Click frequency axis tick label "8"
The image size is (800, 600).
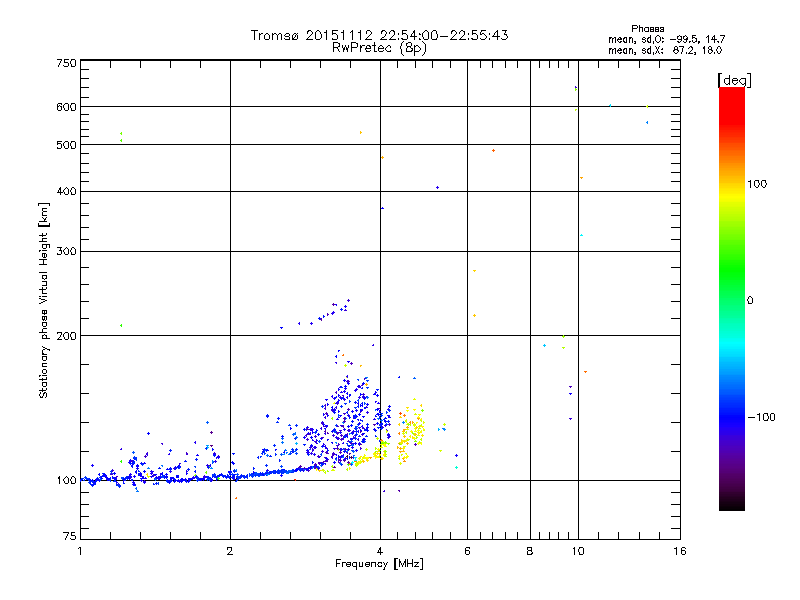coord(530,551)
